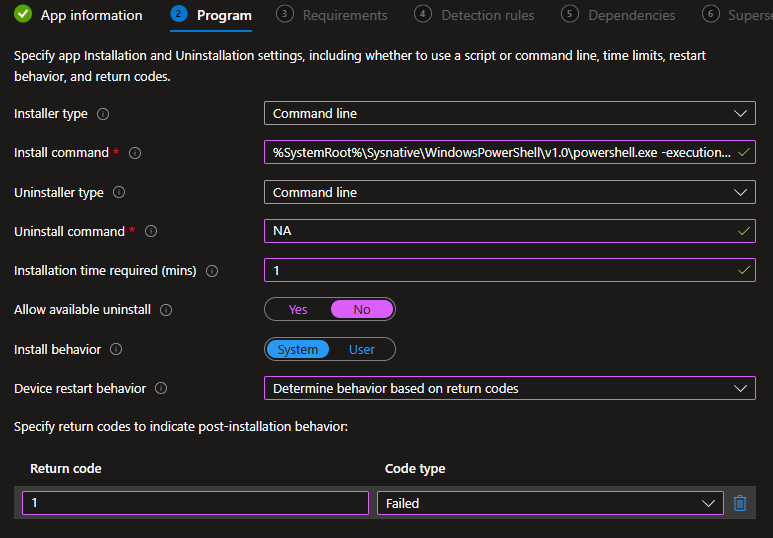Open the Failed code type dropdown
773x538 pixels.
[549, 503]
